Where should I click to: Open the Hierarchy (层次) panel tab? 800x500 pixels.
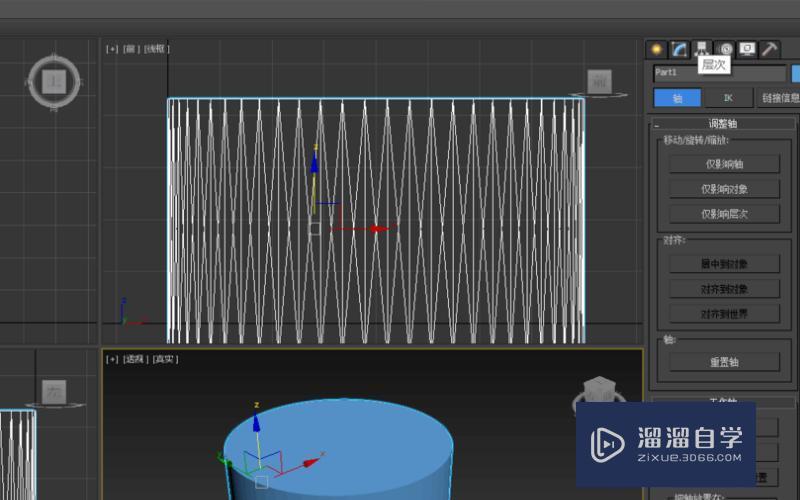pos(702,48)
